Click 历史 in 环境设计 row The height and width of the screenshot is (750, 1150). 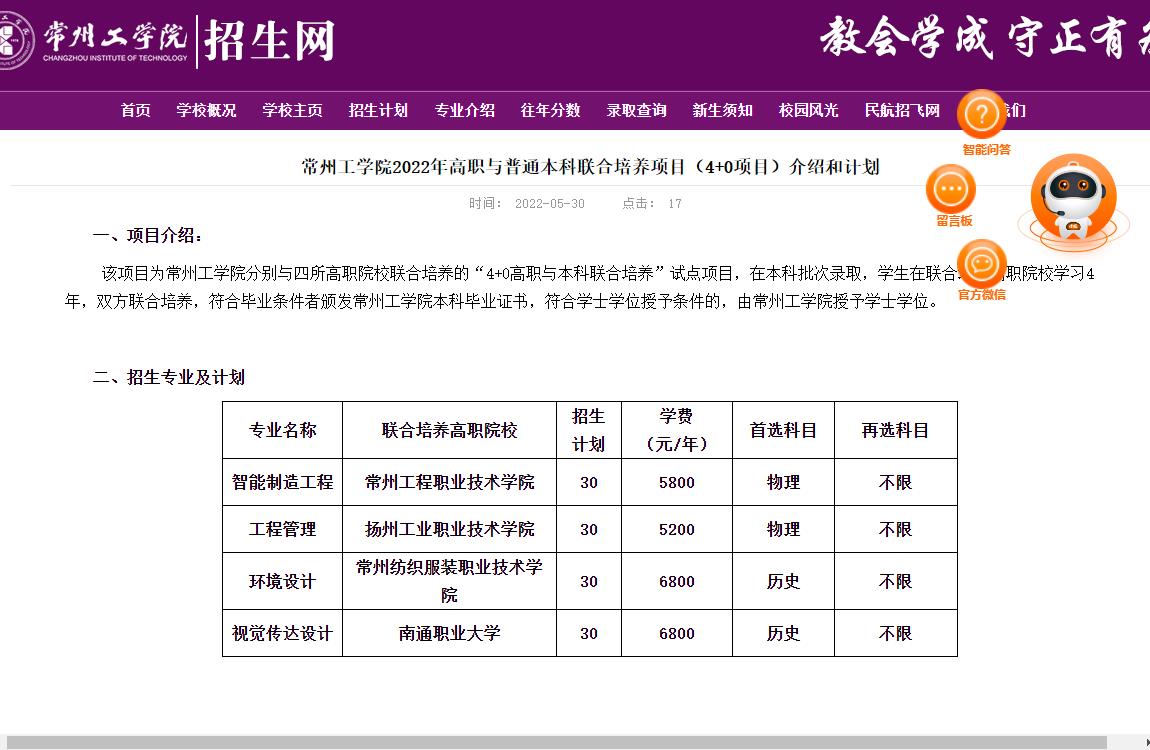point(783,581)
